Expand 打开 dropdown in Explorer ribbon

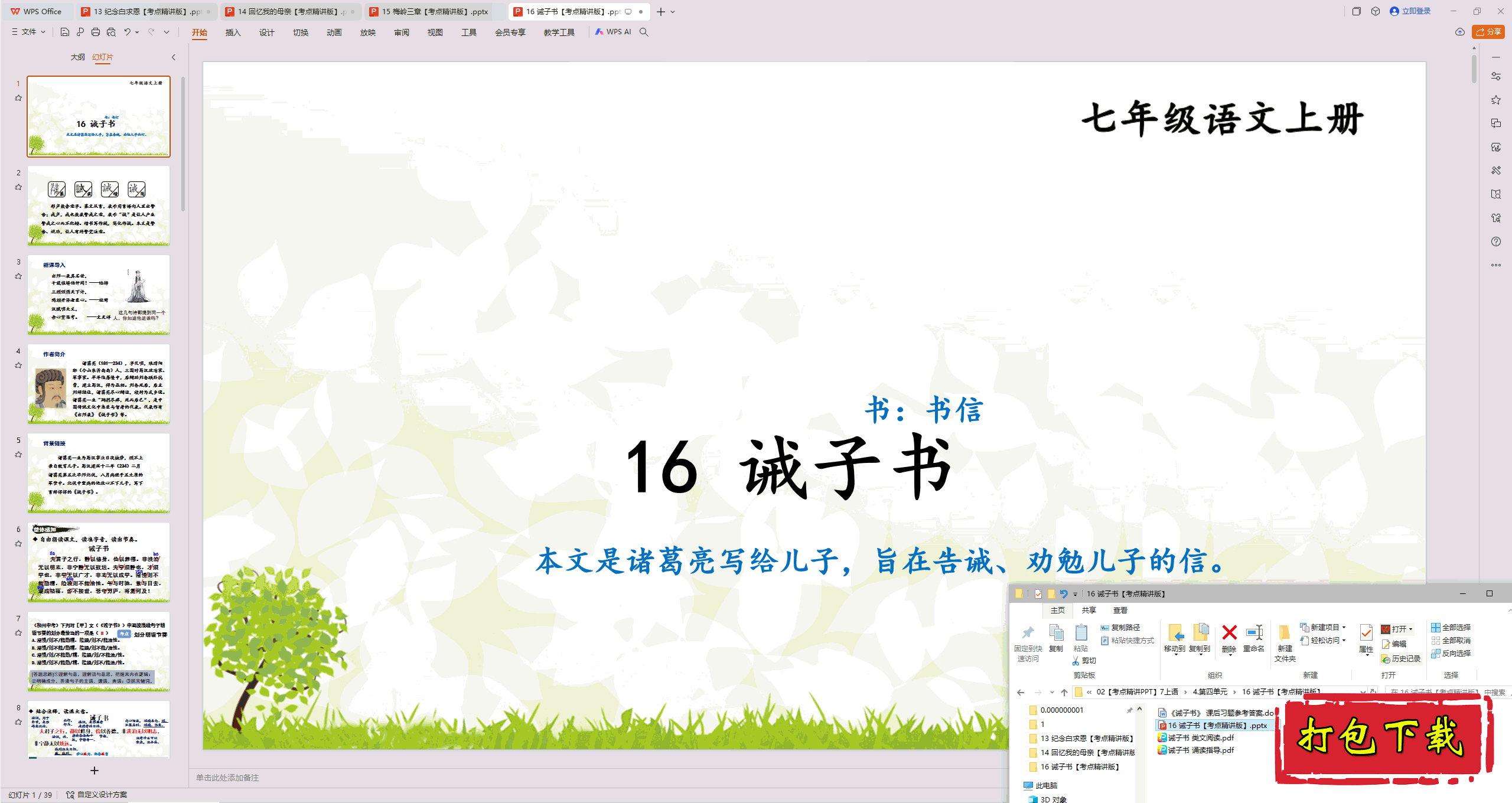pyautogui.click(x=1411, y=629)
